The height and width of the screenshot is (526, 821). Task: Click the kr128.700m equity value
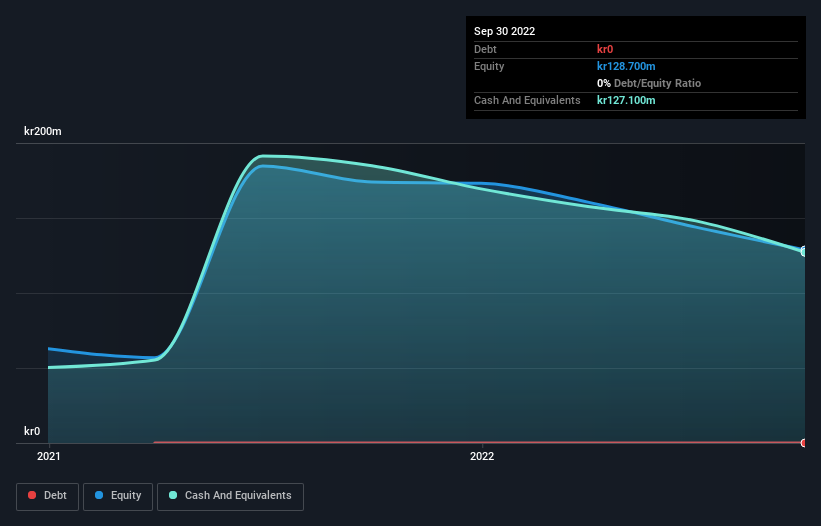pyautogui.click(x=626, y=66)
